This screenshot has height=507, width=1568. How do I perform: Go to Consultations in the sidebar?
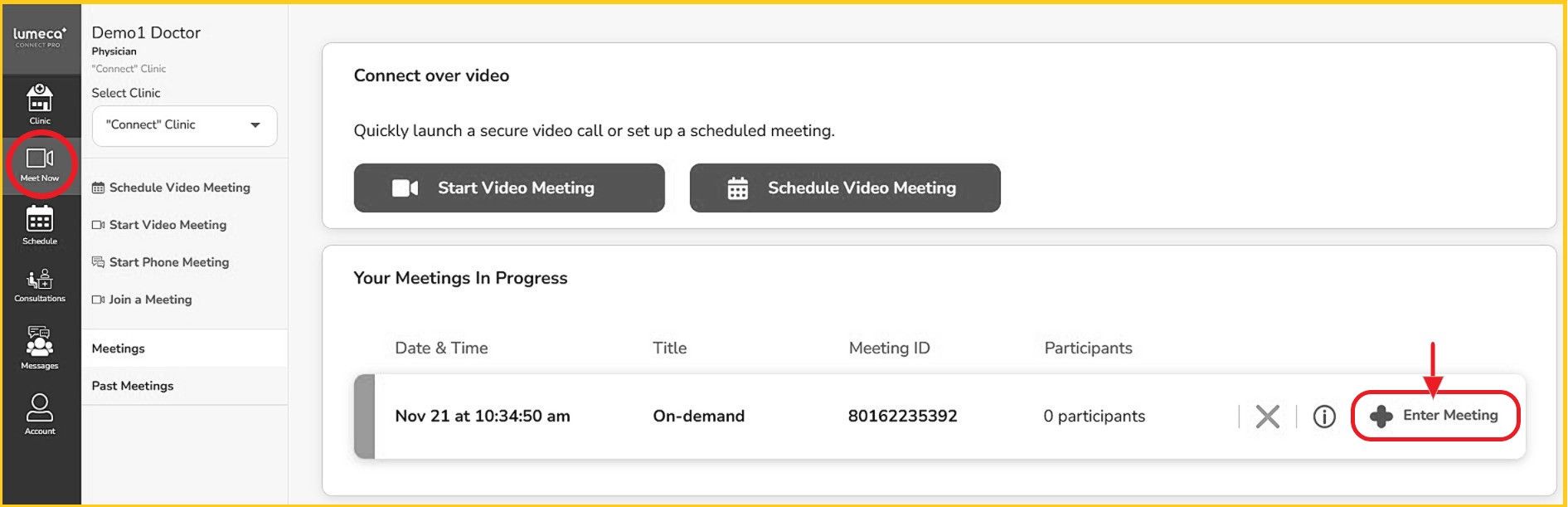[x=40, y=285]
